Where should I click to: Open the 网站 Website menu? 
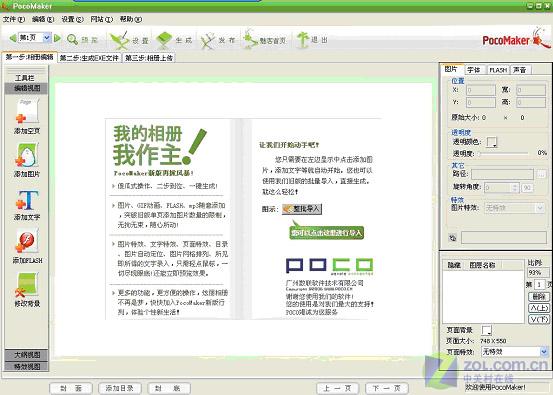pos(102,19)
